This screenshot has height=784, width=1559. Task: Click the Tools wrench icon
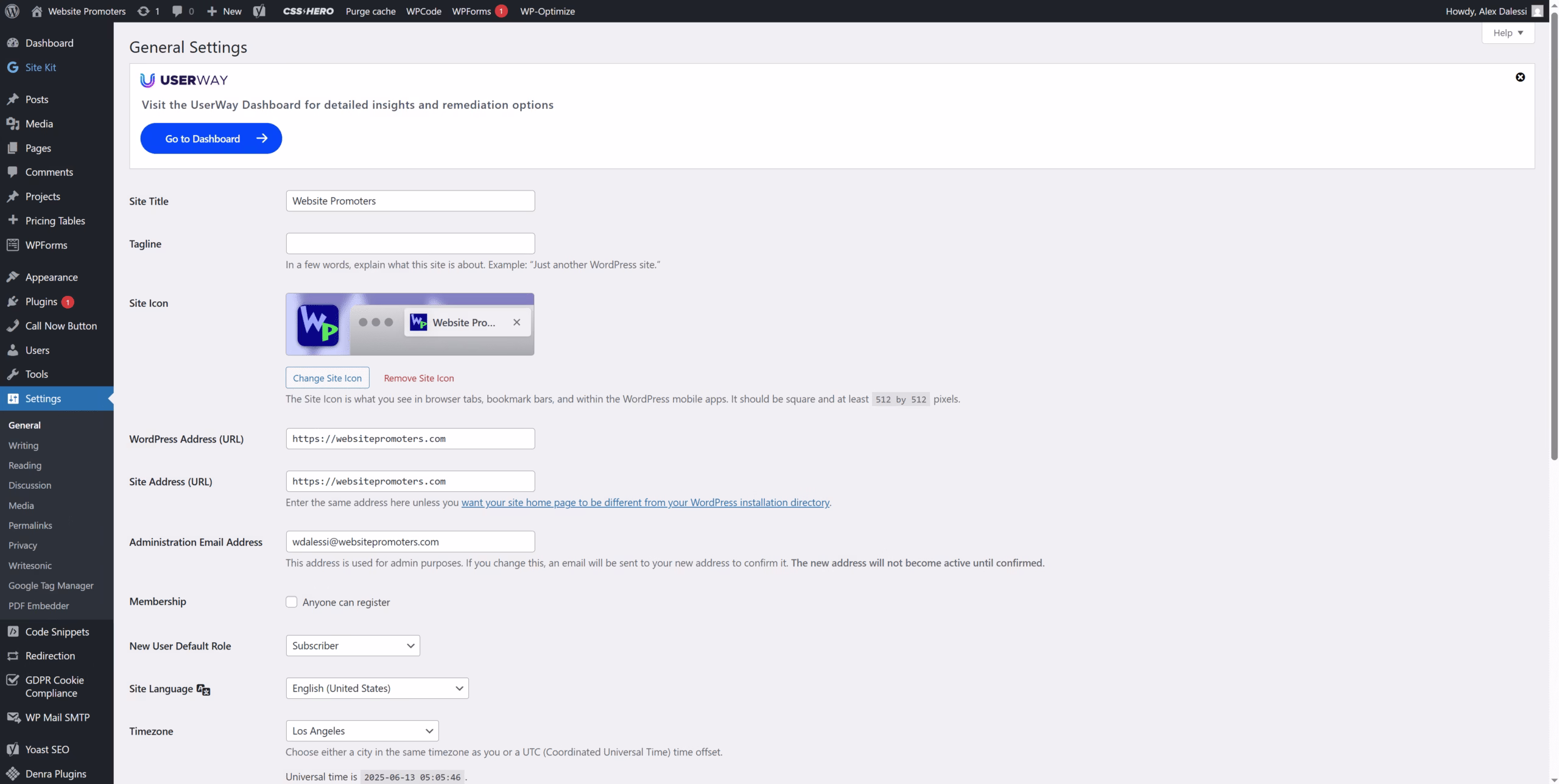point(13,374)
